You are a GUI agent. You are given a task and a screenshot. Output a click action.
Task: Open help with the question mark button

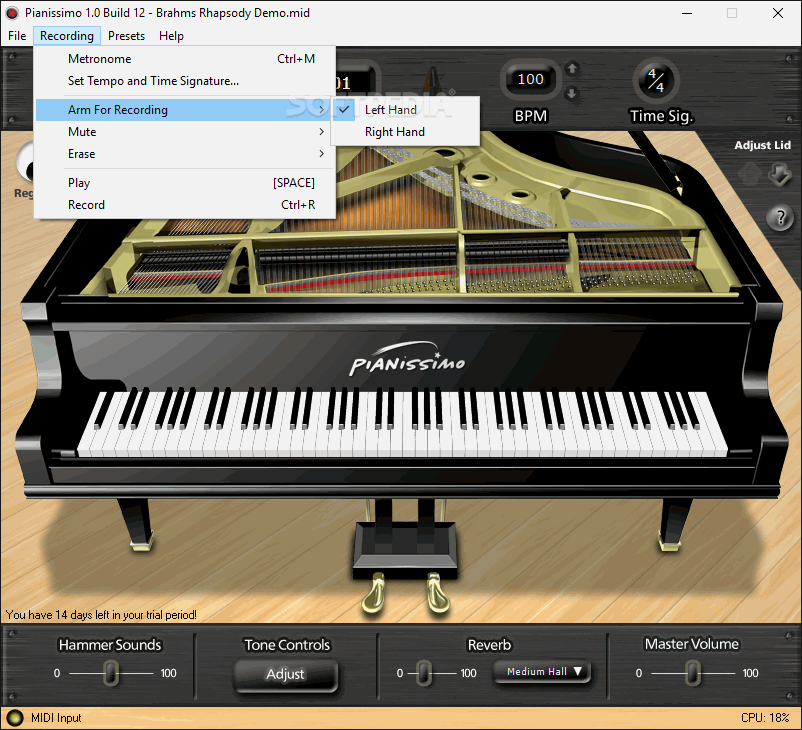[x=780, y=218]
